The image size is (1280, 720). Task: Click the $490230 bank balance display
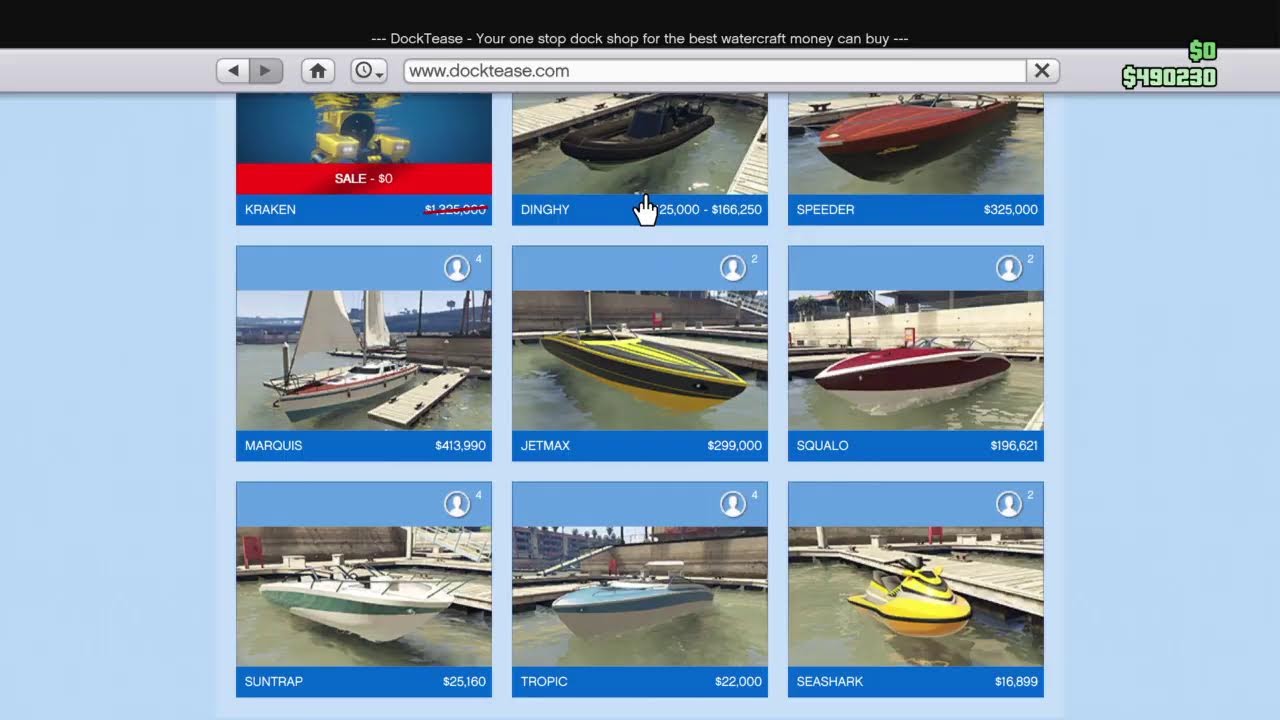1169,77
